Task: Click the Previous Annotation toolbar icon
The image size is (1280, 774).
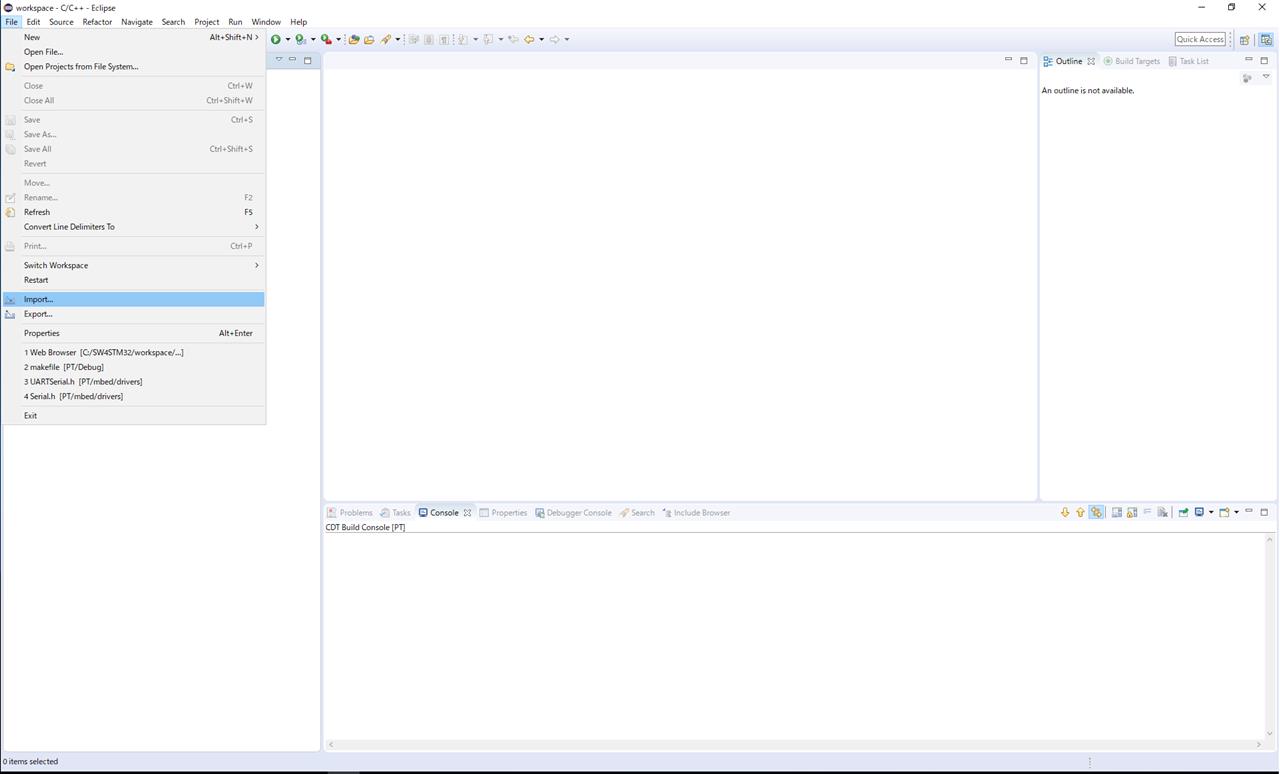Action: (488, 39)
